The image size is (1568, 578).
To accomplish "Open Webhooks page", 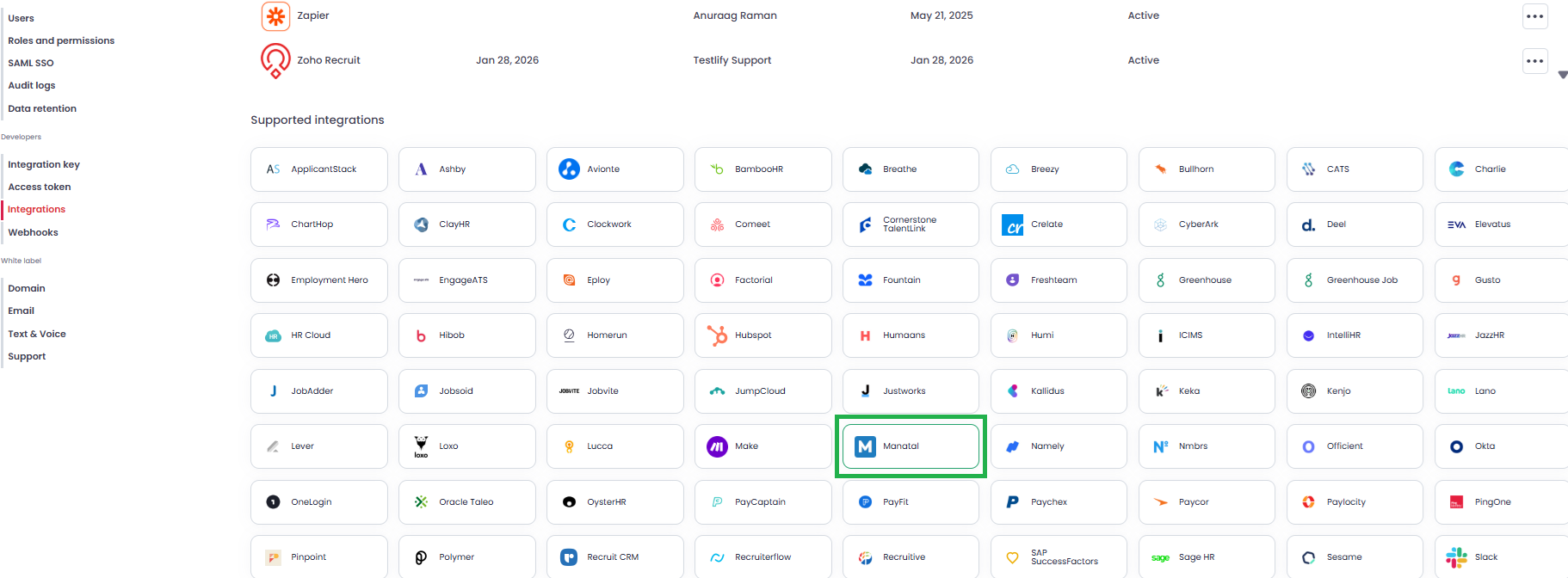I will click(33, 232).
